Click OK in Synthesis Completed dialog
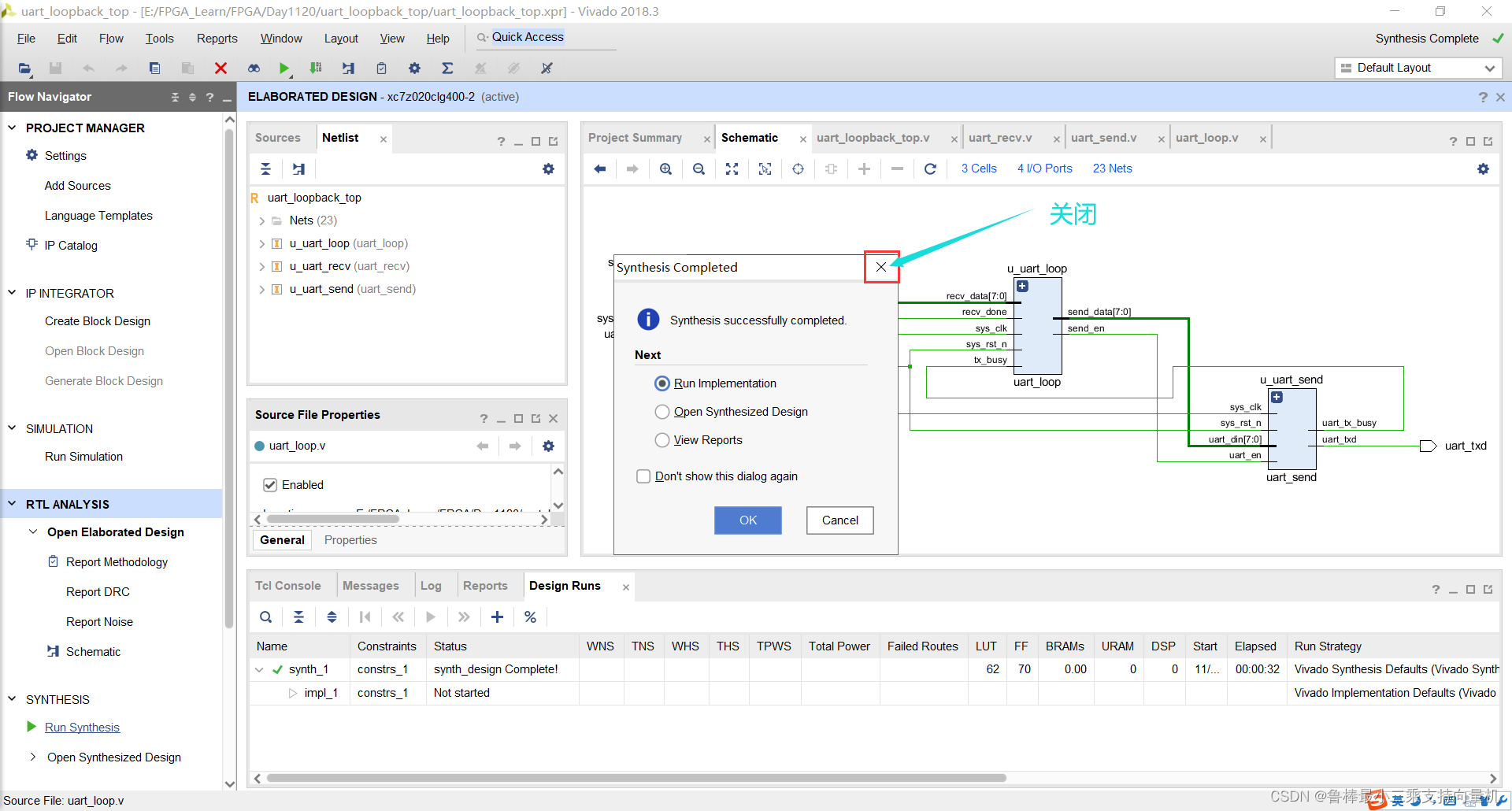Viewport: 1512px width, 811px height. [747, 520]
